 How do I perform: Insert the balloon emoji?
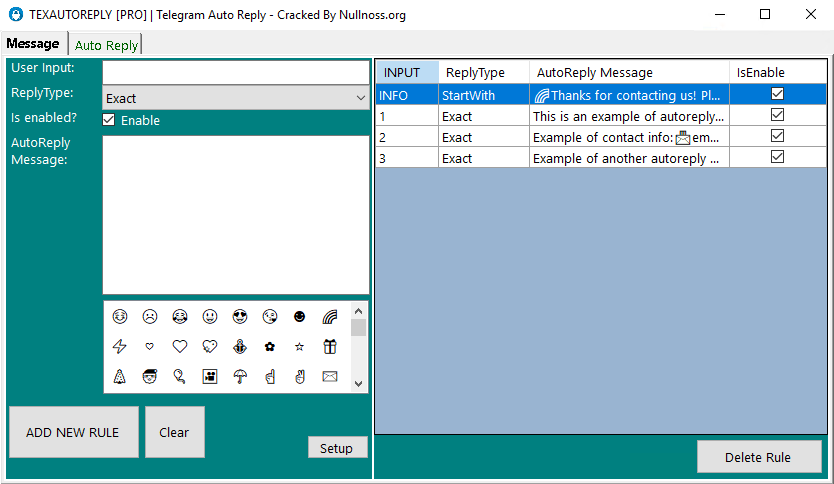(180, 377)
